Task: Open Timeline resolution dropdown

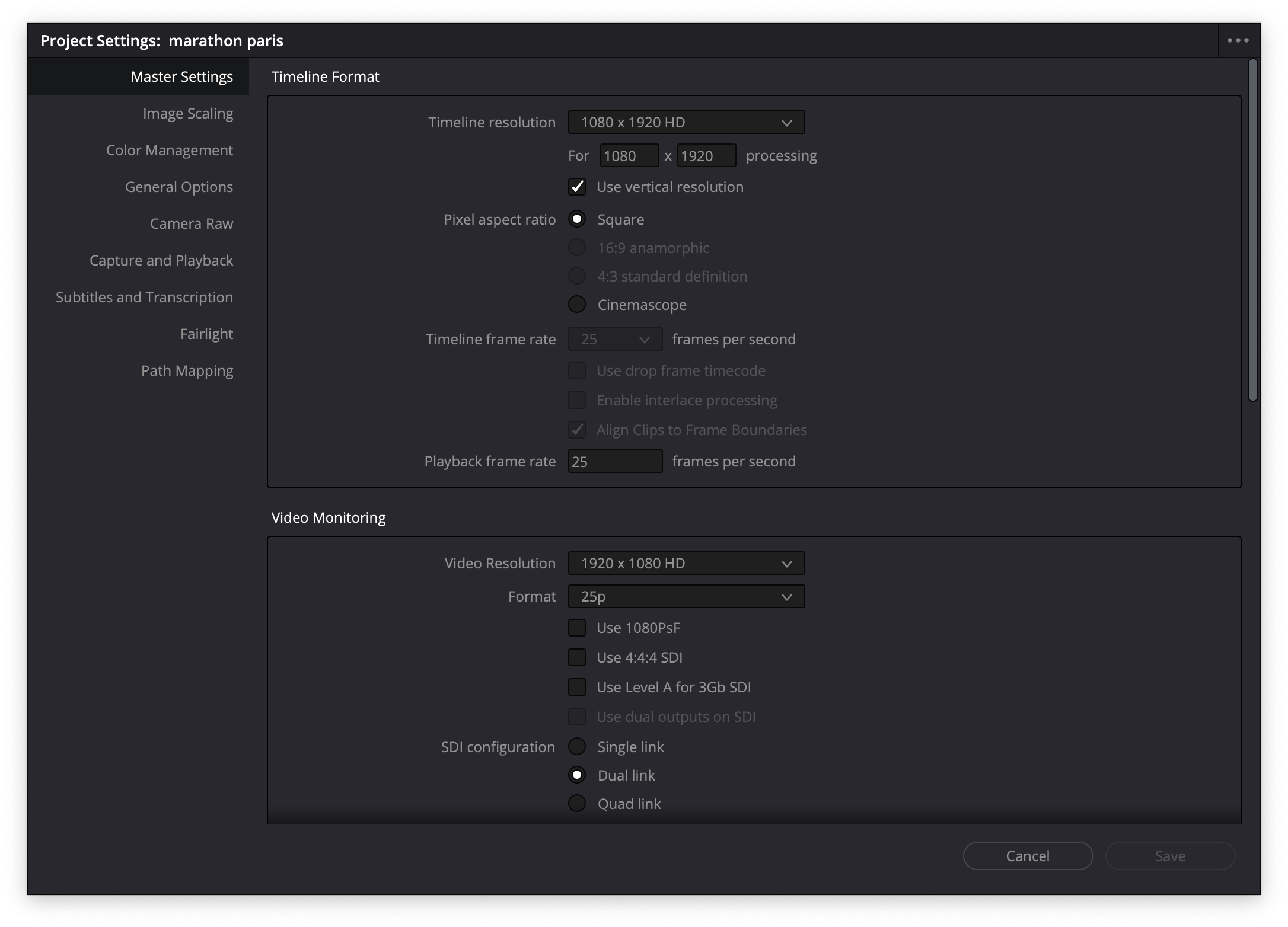Action: click(x=686, y=122)
